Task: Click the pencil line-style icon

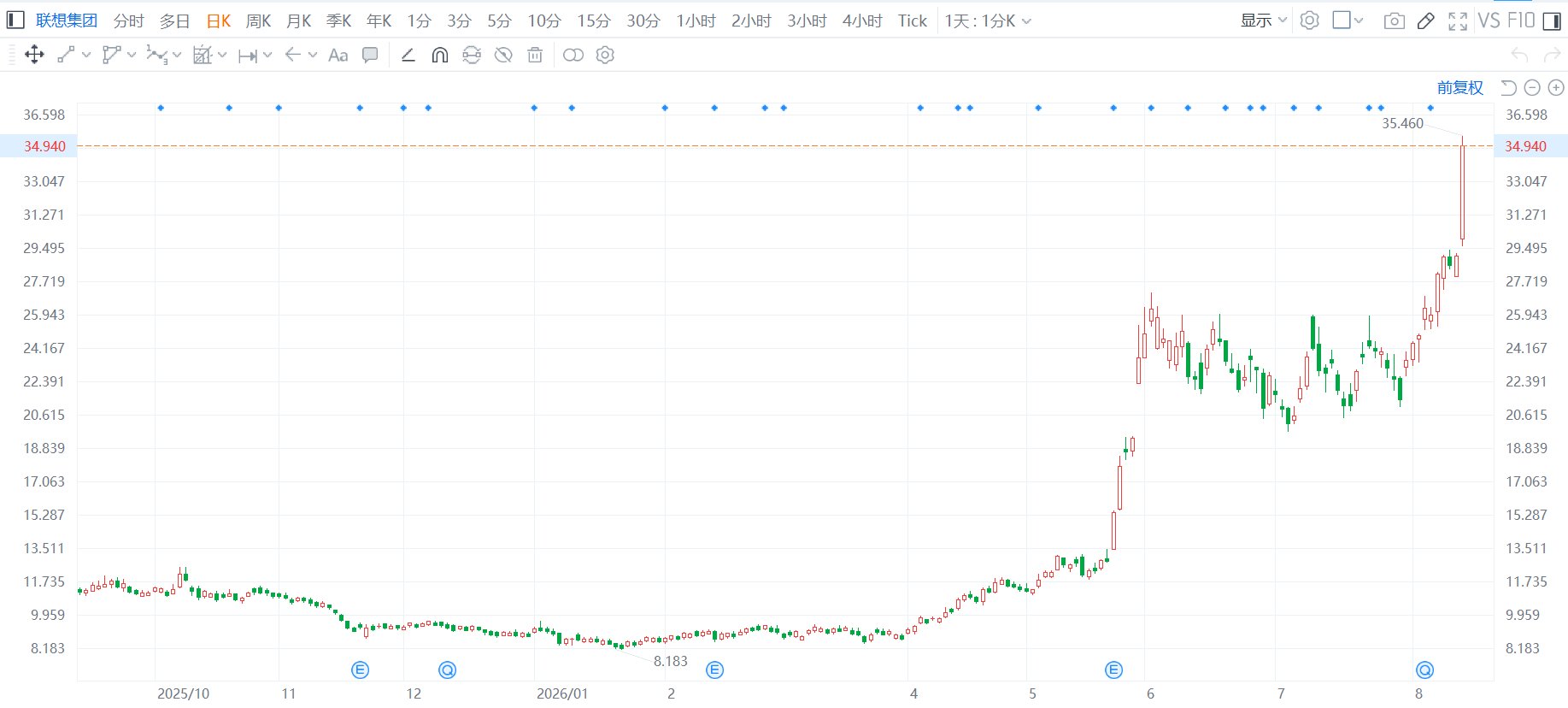Action: (x=408, y=55)
